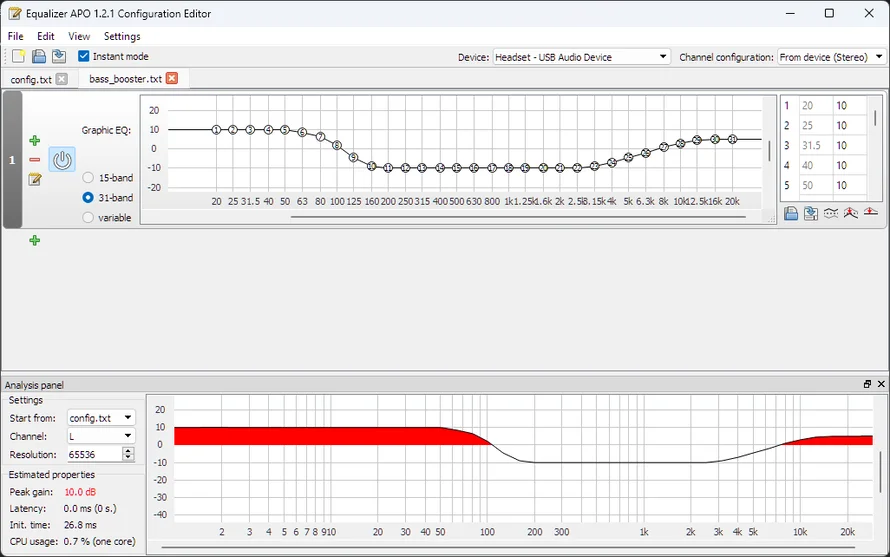The width and height of the screenshot is (890, 557).
Task: Select EQ band node 7 at 80 Hz
Action: 320,137
